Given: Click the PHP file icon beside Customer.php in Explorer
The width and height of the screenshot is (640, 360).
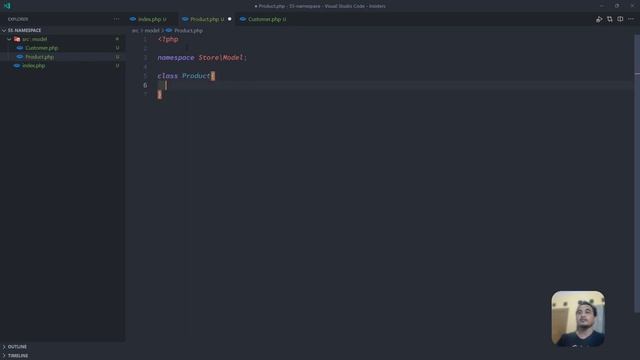Looking at the screenshot, I should tap(20, 48).
